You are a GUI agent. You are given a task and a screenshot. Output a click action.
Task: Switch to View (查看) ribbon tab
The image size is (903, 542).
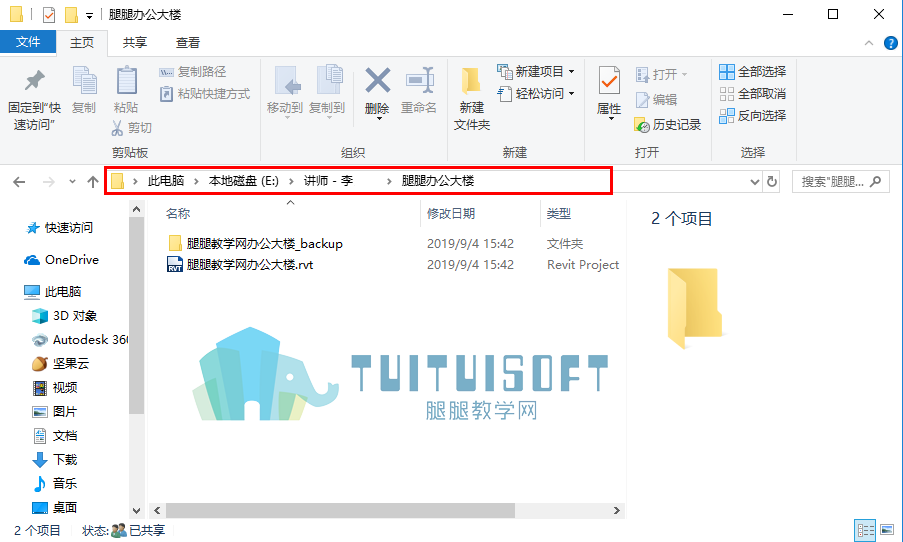coord(188,43)
